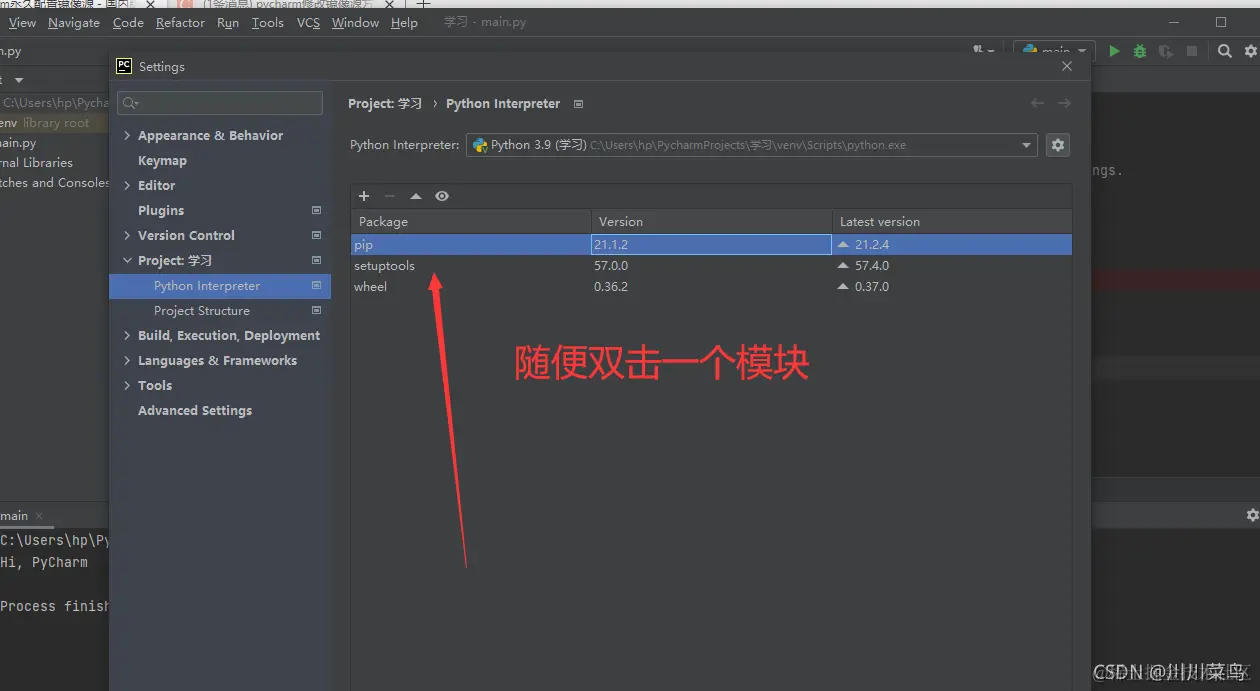Open the Tools menu
The image size is (1260, 691).
pos(267,22)
